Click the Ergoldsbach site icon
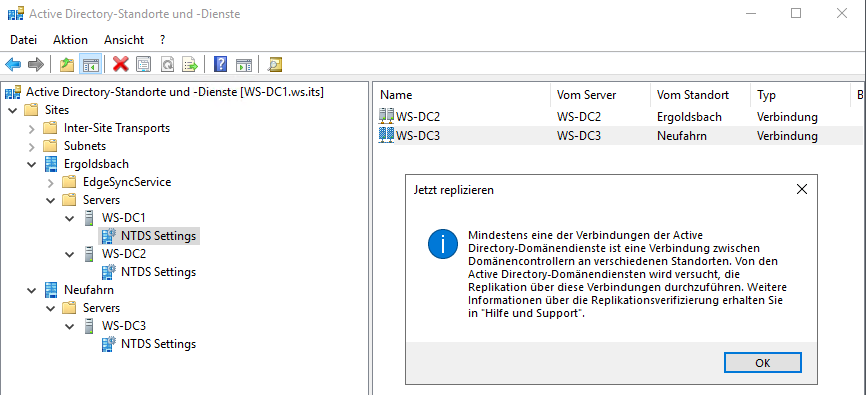The width and height of the screenshot is (866, 395). pos(51,164)
